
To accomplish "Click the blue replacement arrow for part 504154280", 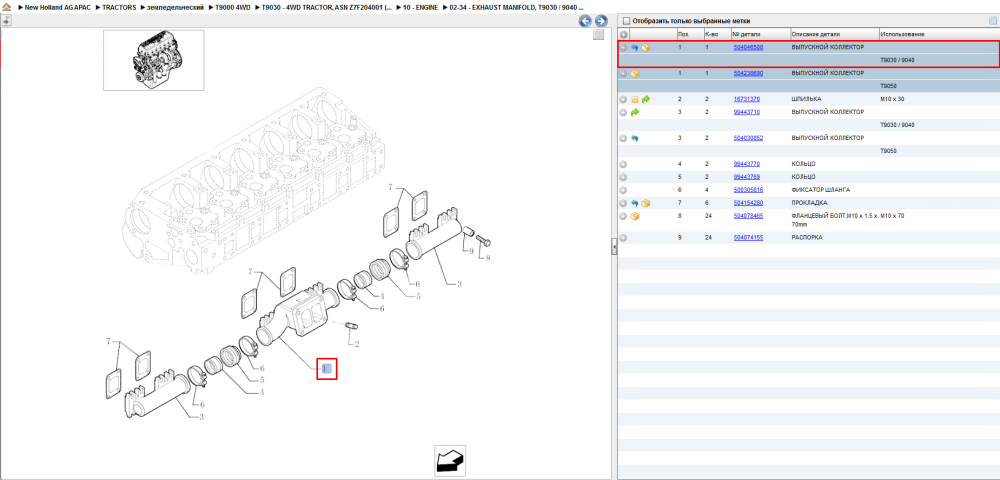I will pos(635,203).
